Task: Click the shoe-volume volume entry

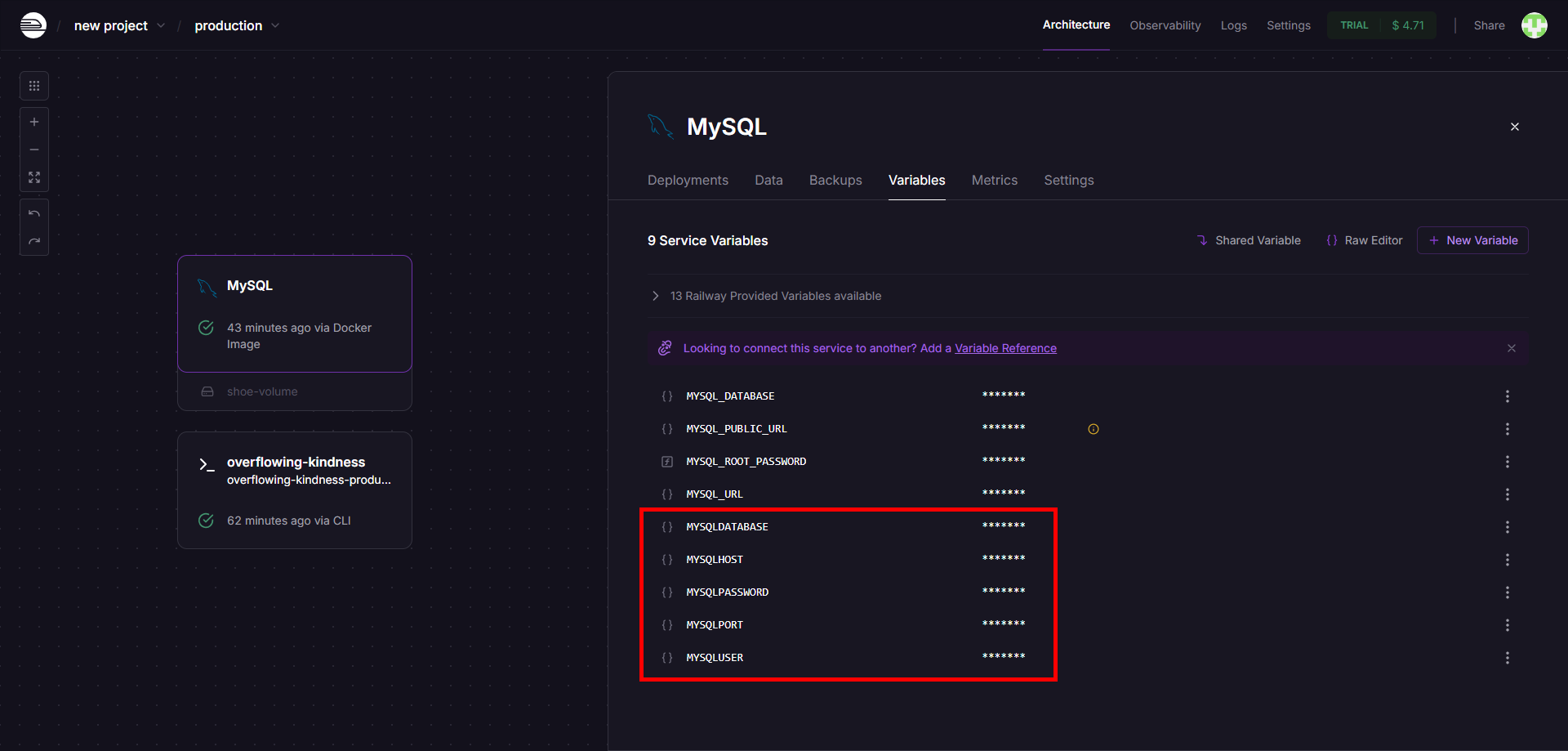Action: 295,391
